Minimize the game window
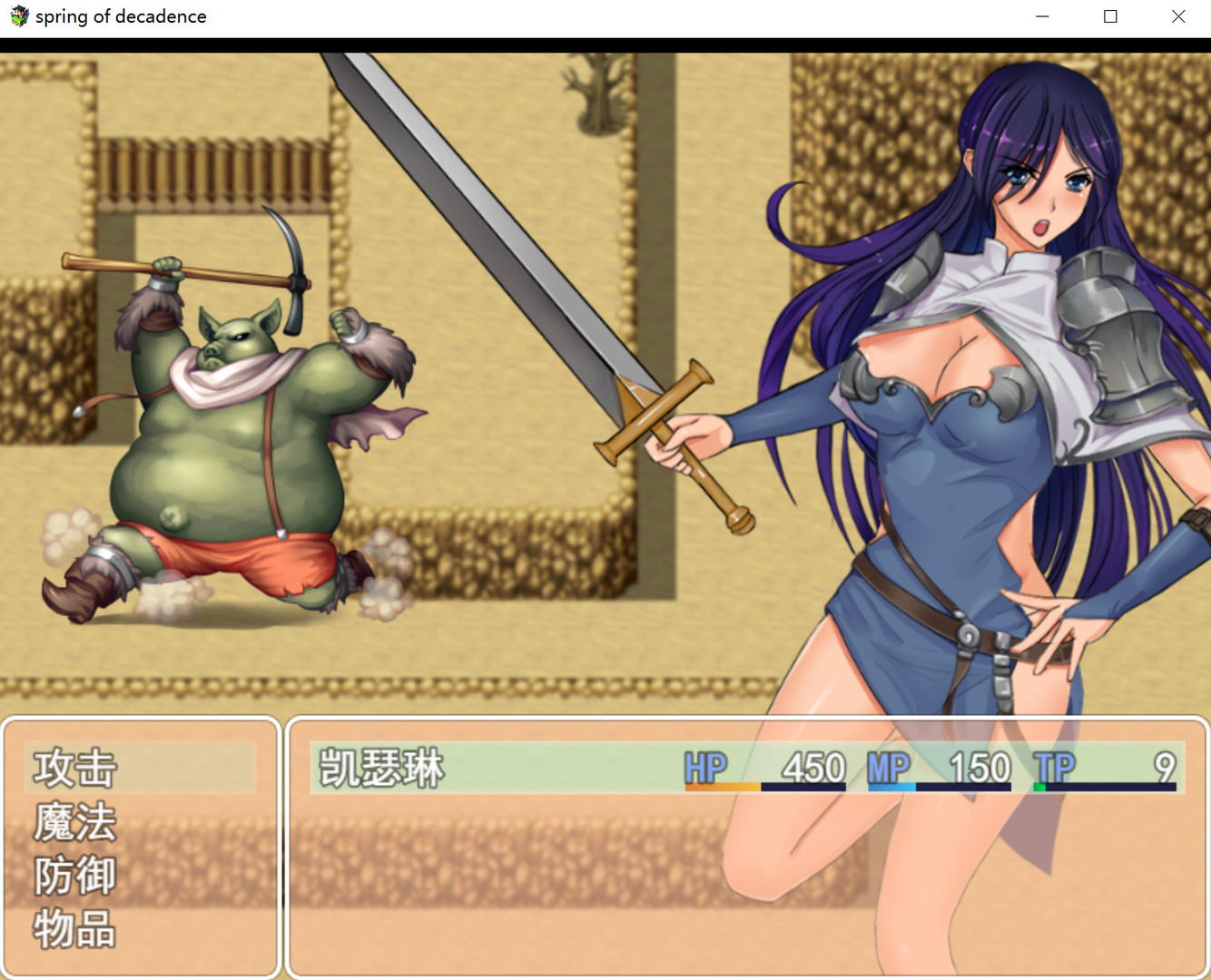The height and width of the screenshot is (980, 1211). tap(1042, 16)
